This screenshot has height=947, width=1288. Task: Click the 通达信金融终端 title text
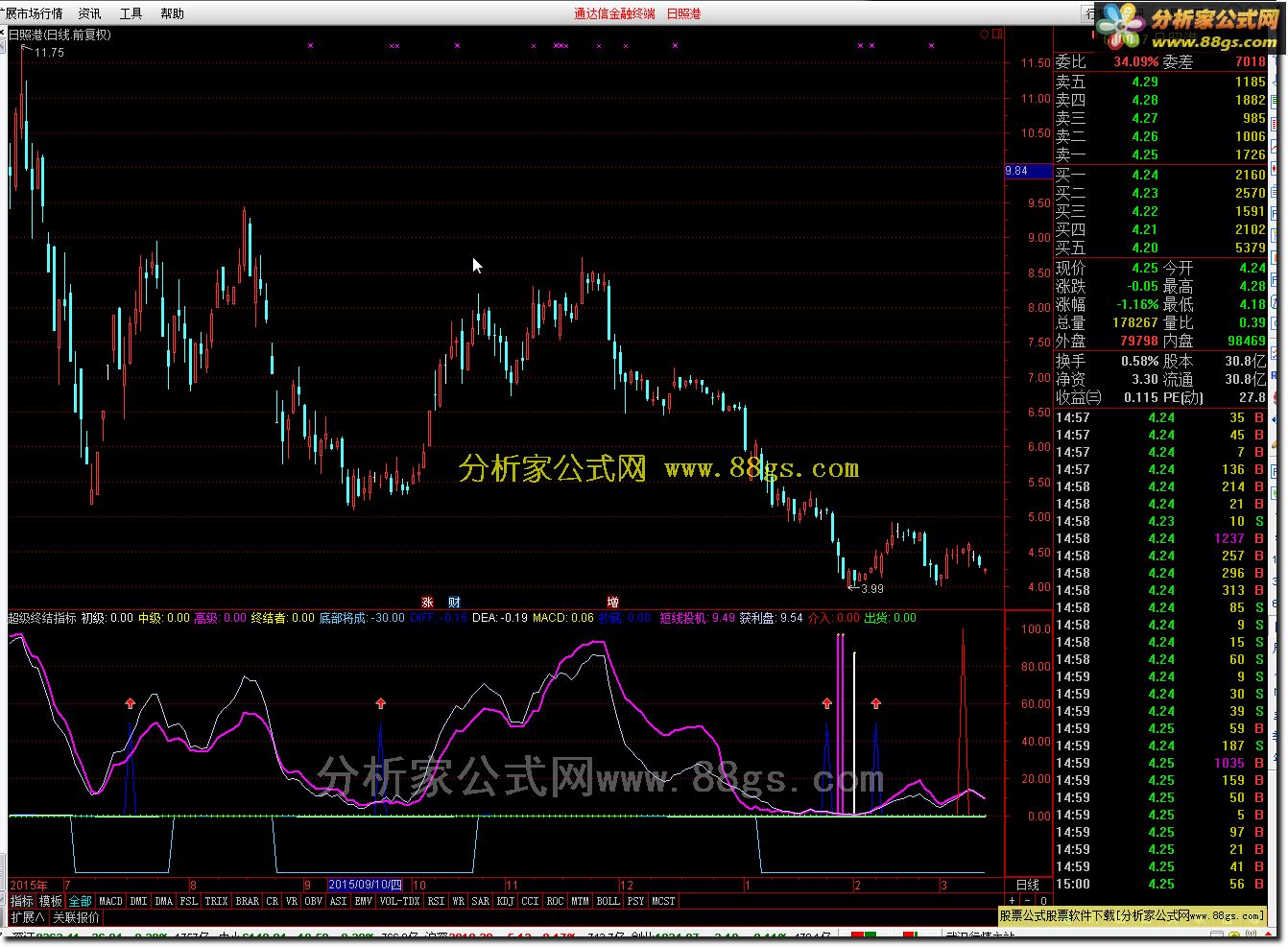[x=614, y=13]
